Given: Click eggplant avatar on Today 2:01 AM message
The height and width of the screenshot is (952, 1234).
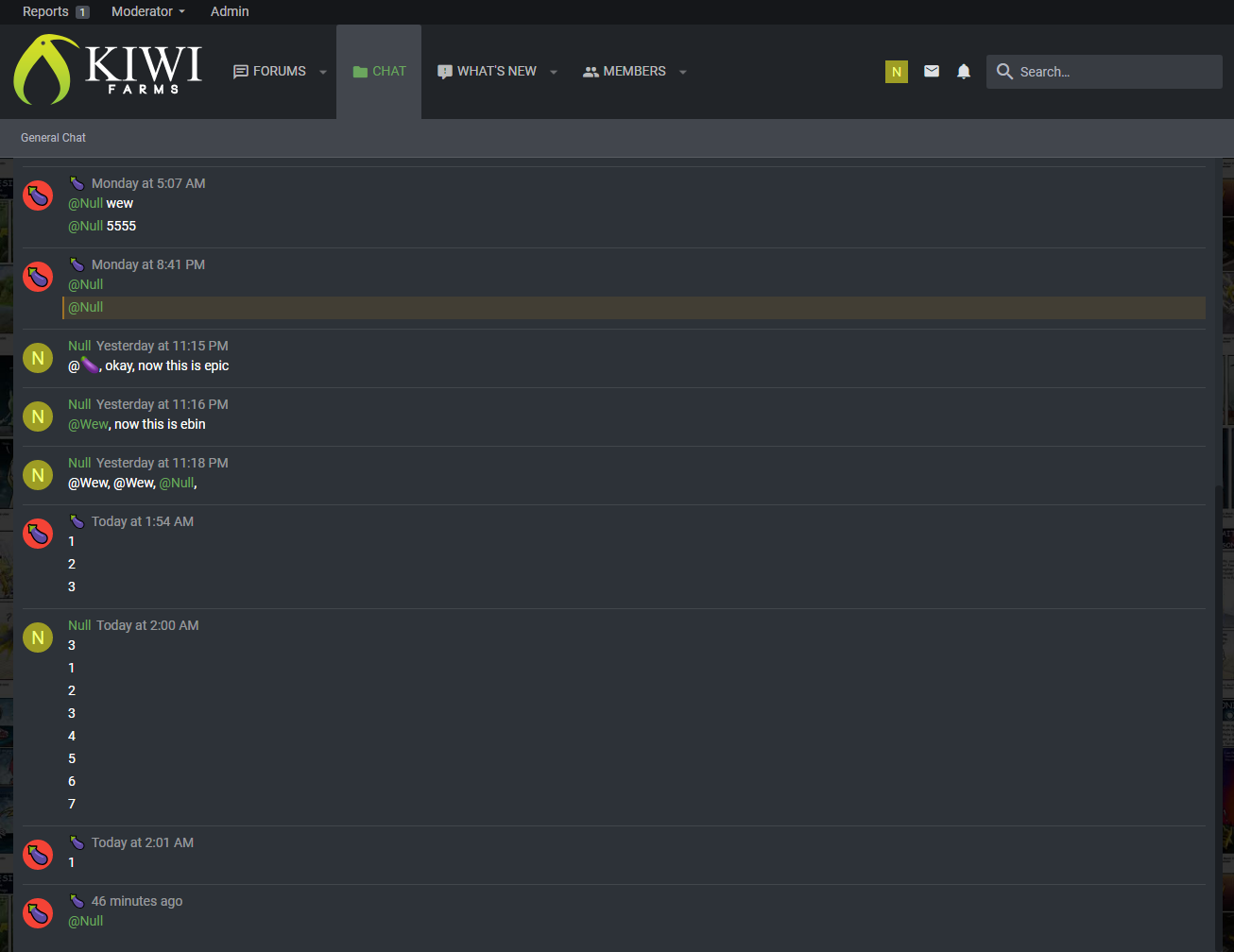Looking at the screenshot, I should pos(38,855).
